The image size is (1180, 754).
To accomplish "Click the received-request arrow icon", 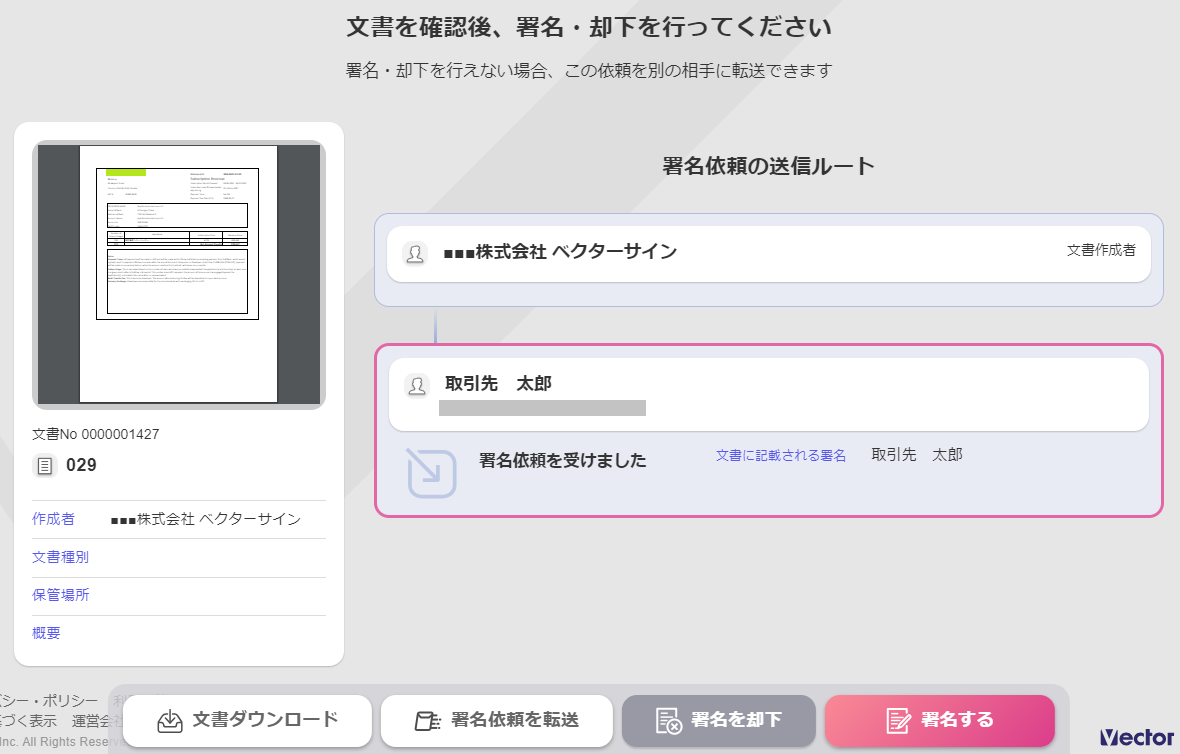I will (431, 473).
